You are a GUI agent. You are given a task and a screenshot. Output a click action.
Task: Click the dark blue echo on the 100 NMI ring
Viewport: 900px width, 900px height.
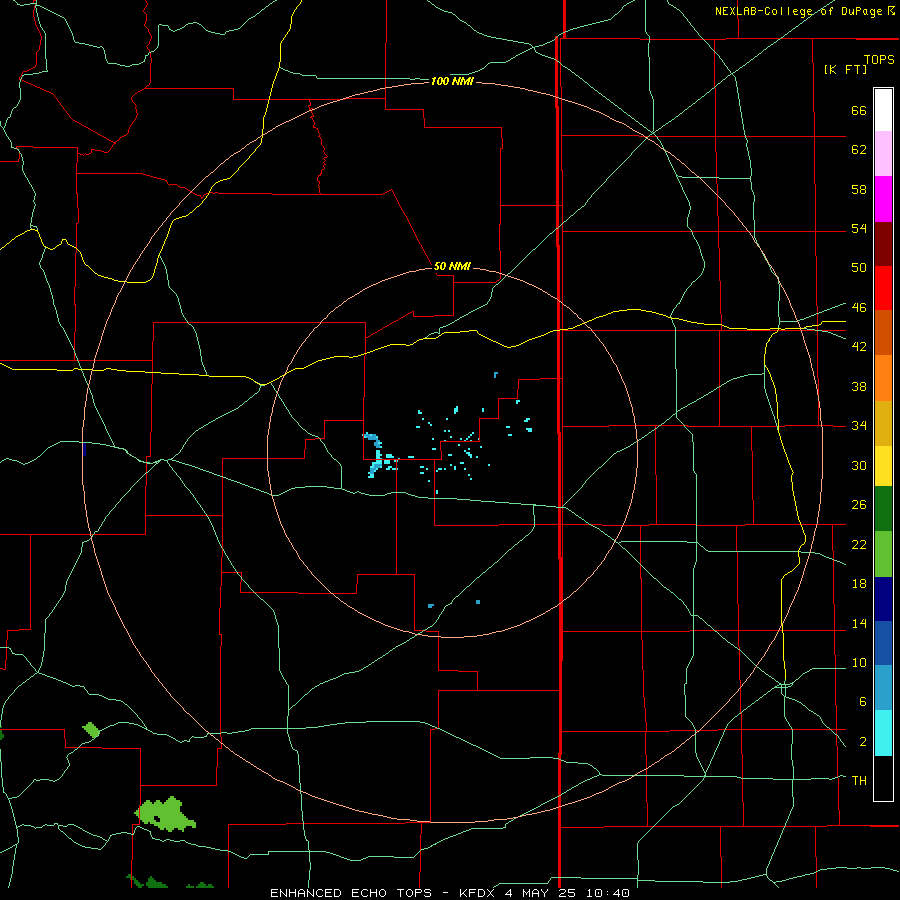coord(84,449)
